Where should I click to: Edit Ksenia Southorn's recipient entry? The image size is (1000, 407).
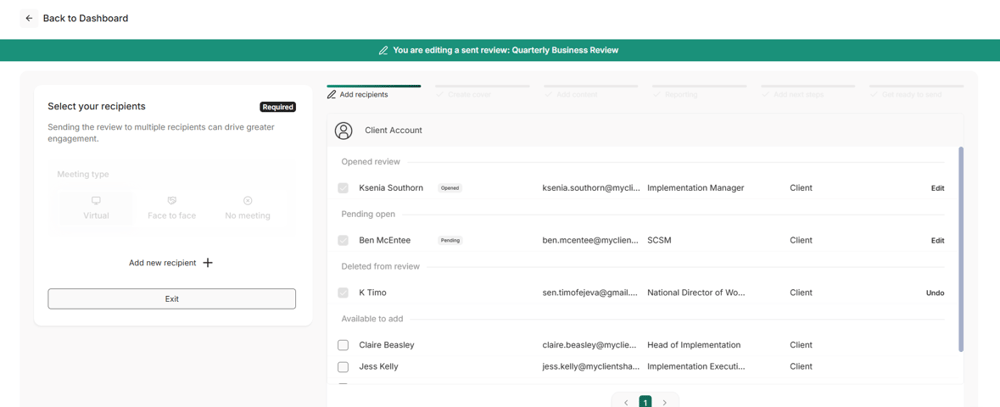(938, 188)
